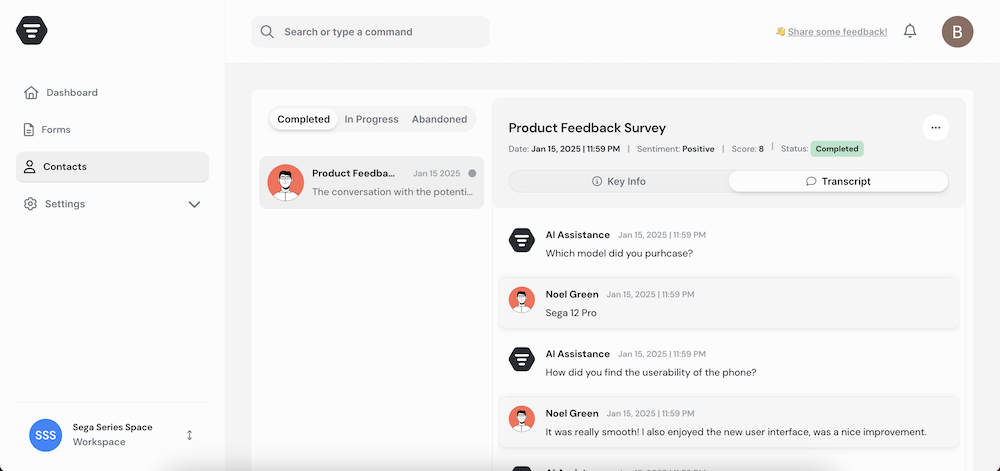Image resolution: width=1000 pixels, height=471 pixels.
Task: Click the Completed status badge
Action: [x=836, y=149]
